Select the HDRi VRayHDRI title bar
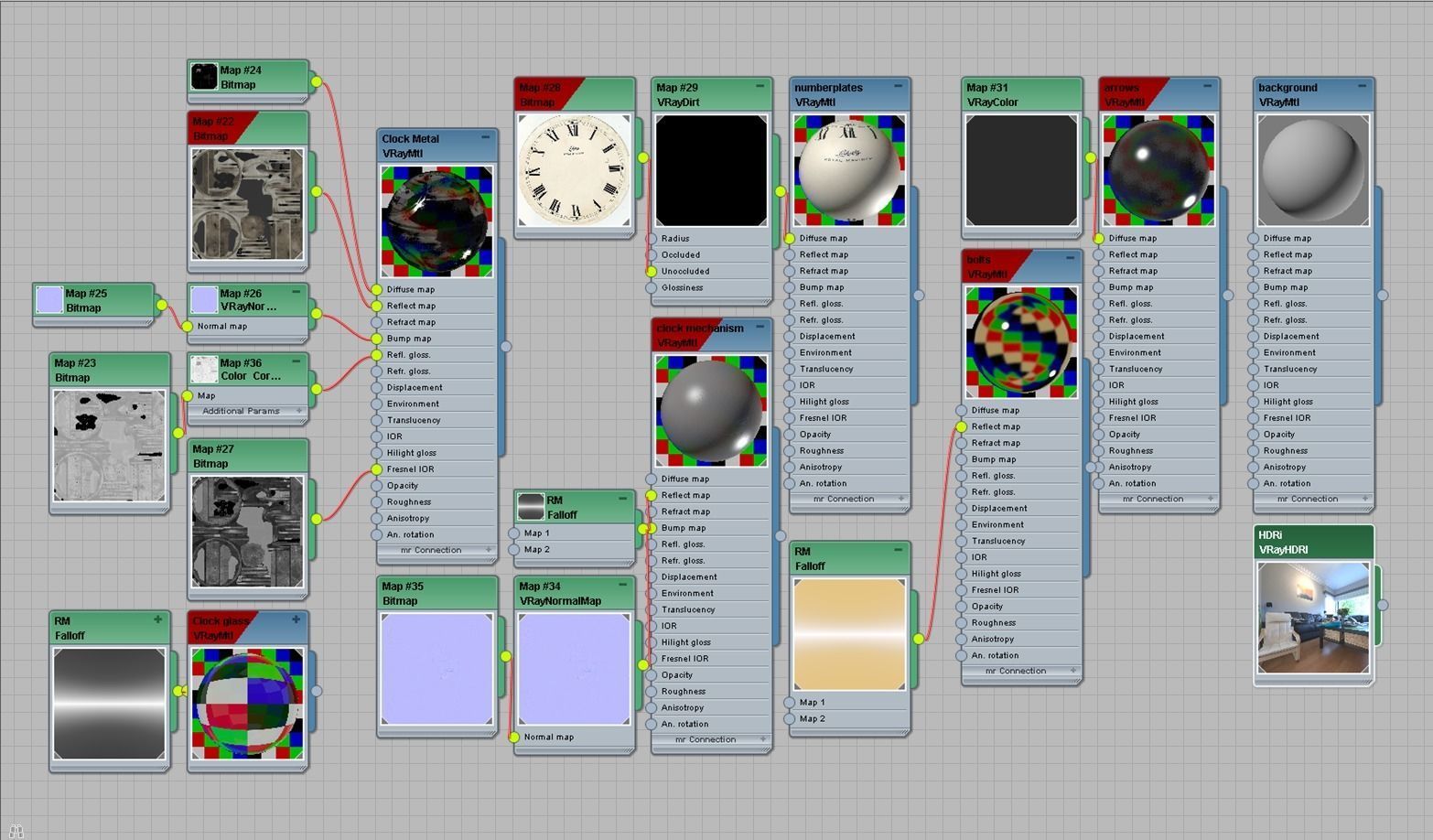The width and height of the screenshot is (1433, 840). (x=1313, y=542)
